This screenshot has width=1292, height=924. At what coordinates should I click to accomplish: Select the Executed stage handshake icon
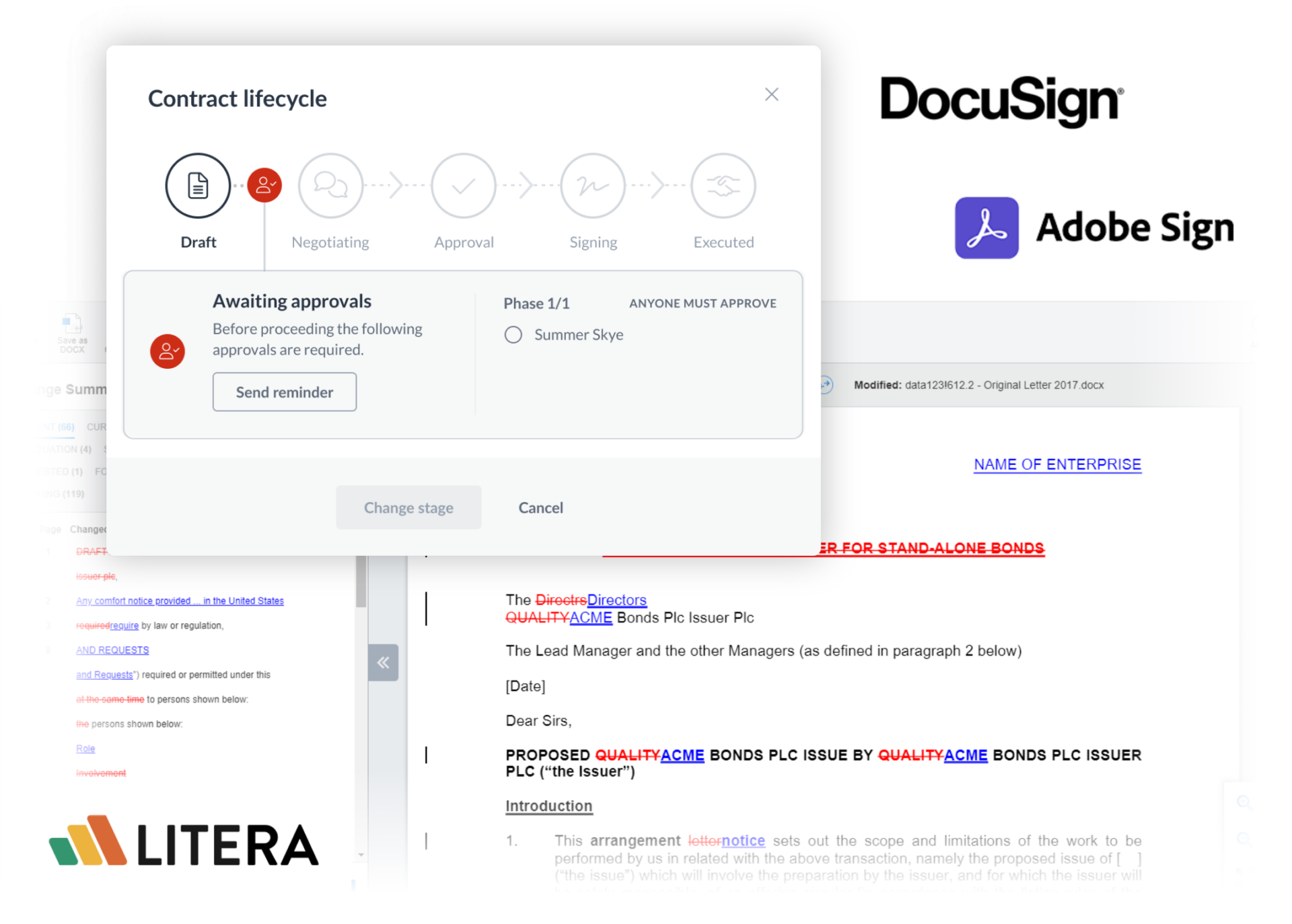[x=723, y=186]
